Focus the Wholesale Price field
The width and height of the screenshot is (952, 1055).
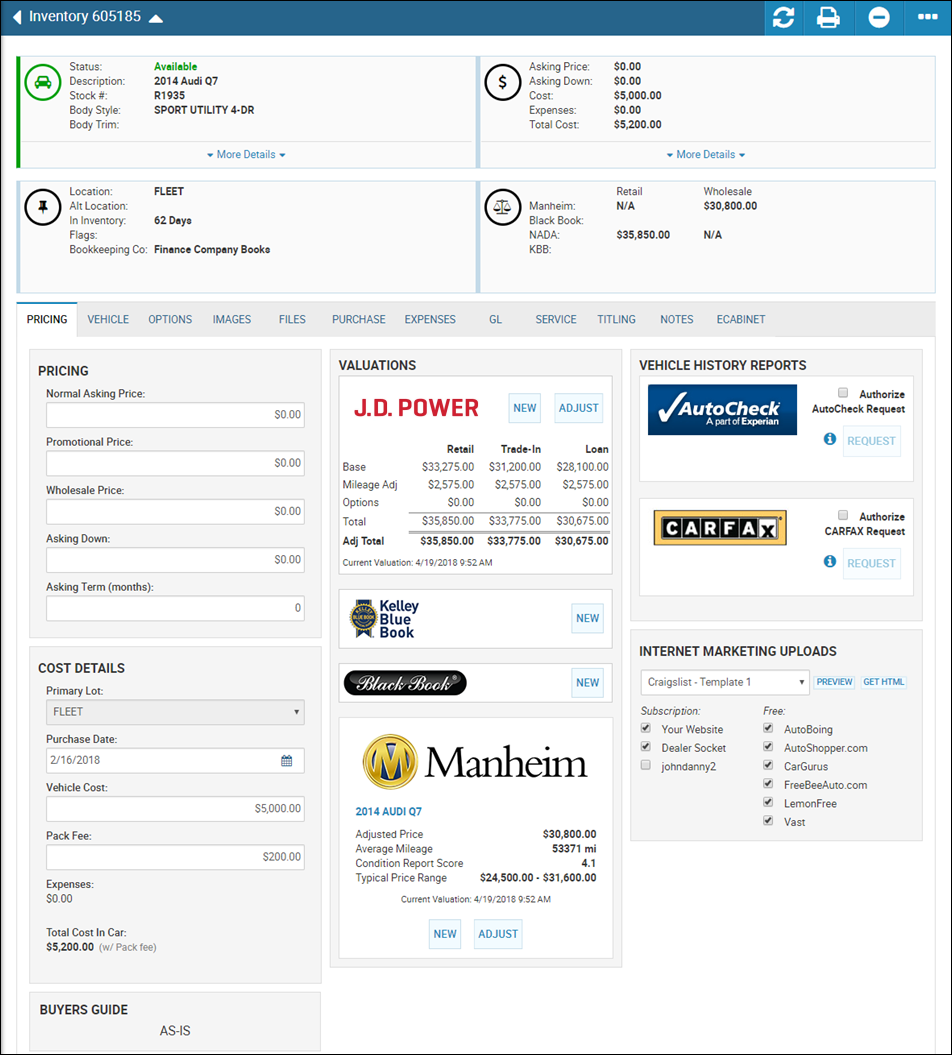(175, 511)
